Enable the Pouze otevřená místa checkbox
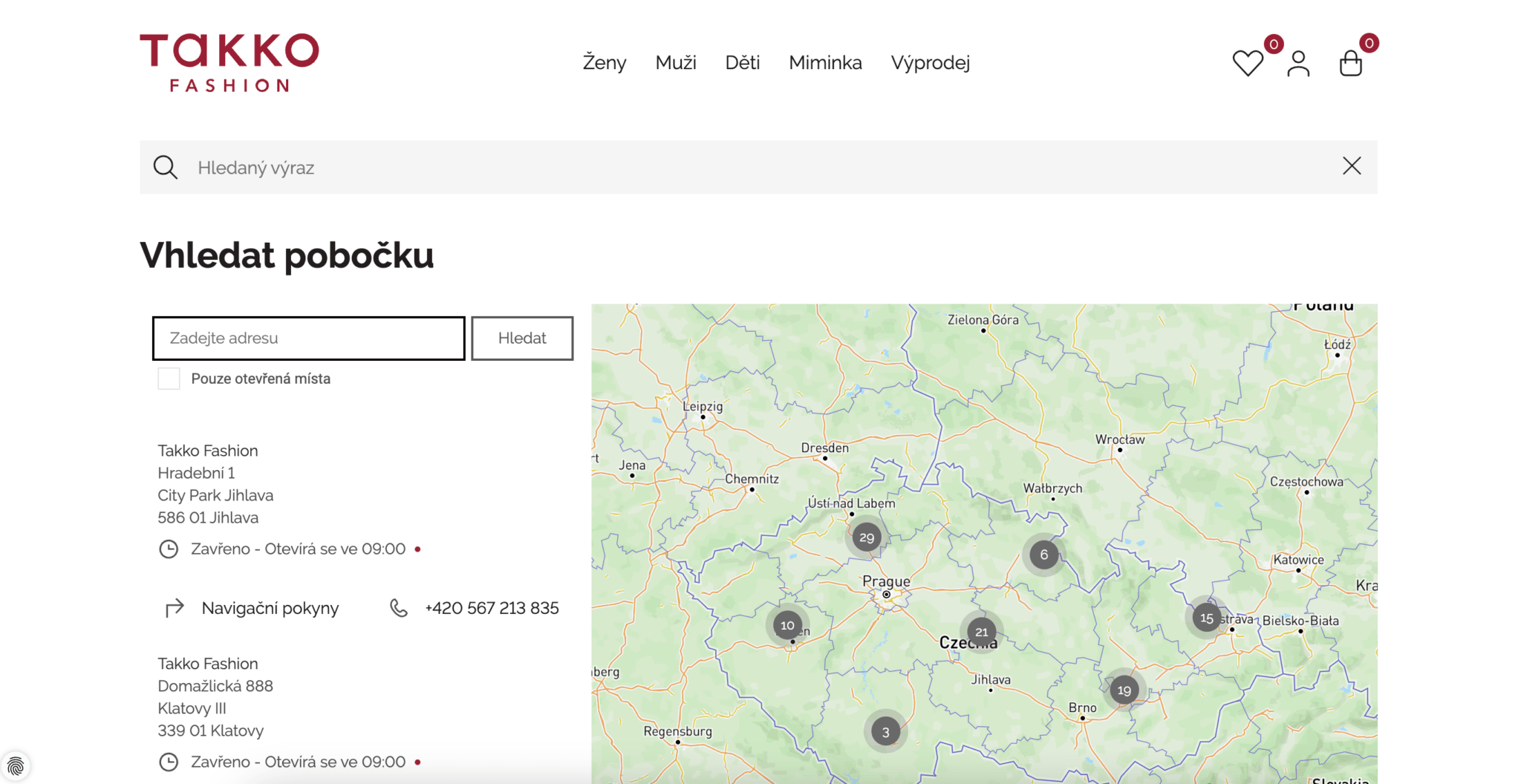This screenshot has width=1521, height=784. 169,379
